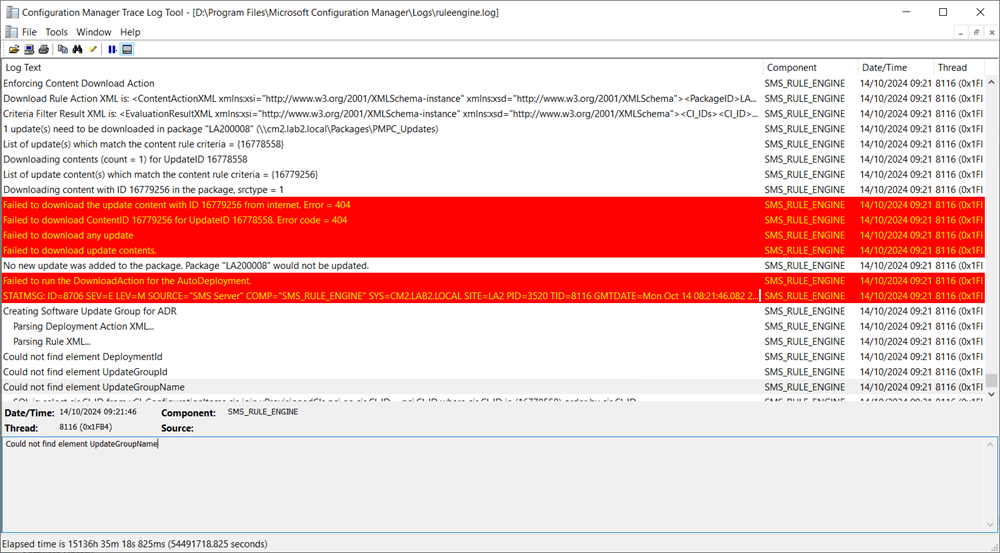1000x553 pixels.
Task: Select the 'Download Rule Action XML is' row
Action: click(492, 98)
